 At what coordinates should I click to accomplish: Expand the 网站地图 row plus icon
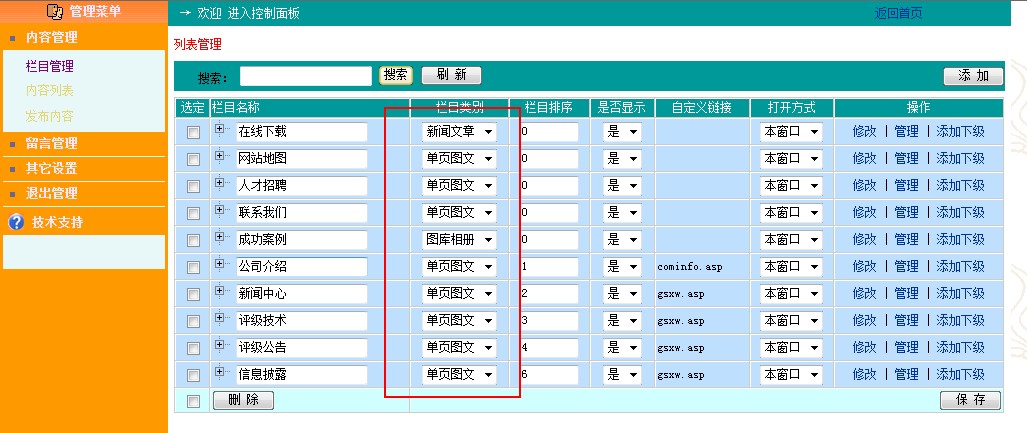219,156
